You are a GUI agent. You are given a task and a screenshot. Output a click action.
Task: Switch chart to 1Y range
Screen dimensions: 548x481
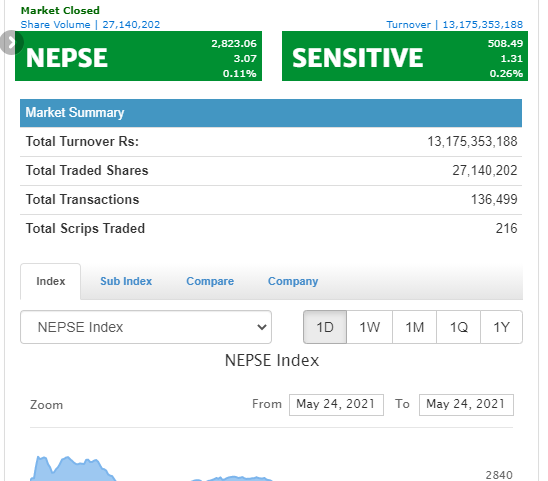502,327
